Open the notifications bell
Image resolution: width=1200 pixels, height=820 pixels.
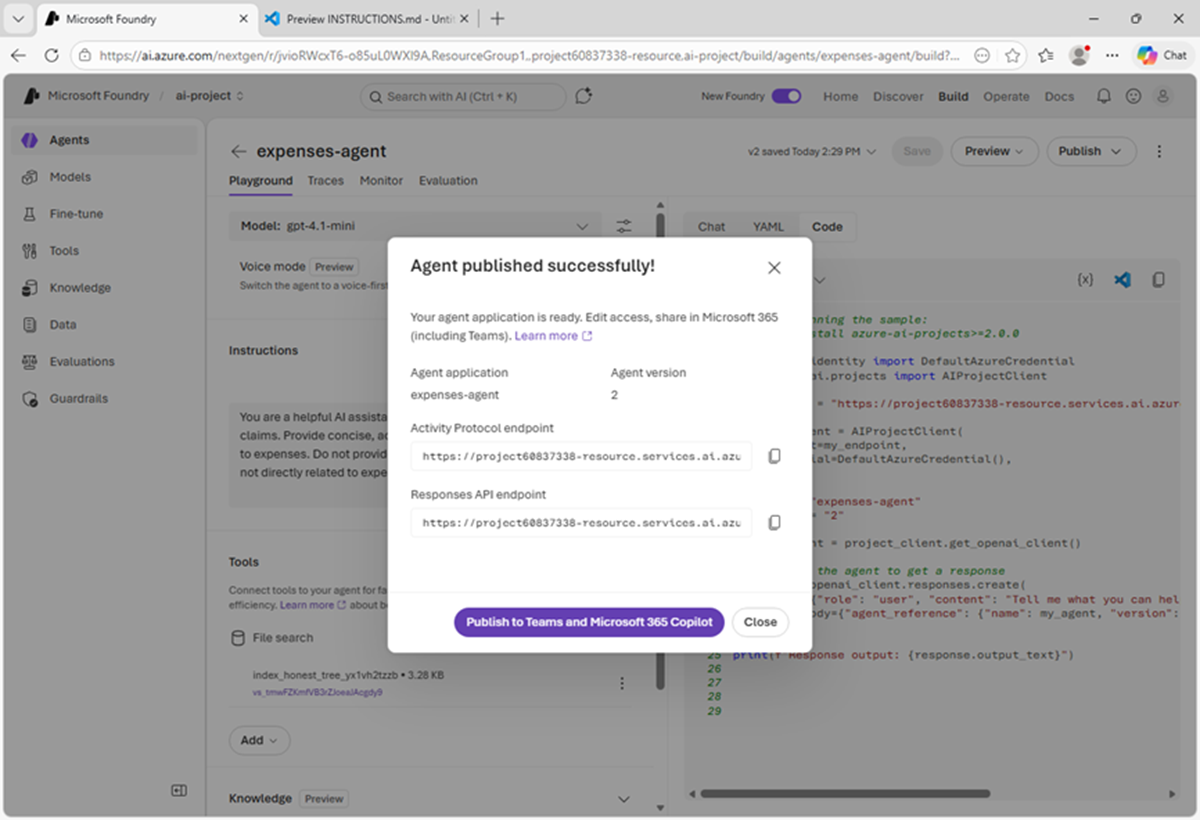click(1102, 96)
